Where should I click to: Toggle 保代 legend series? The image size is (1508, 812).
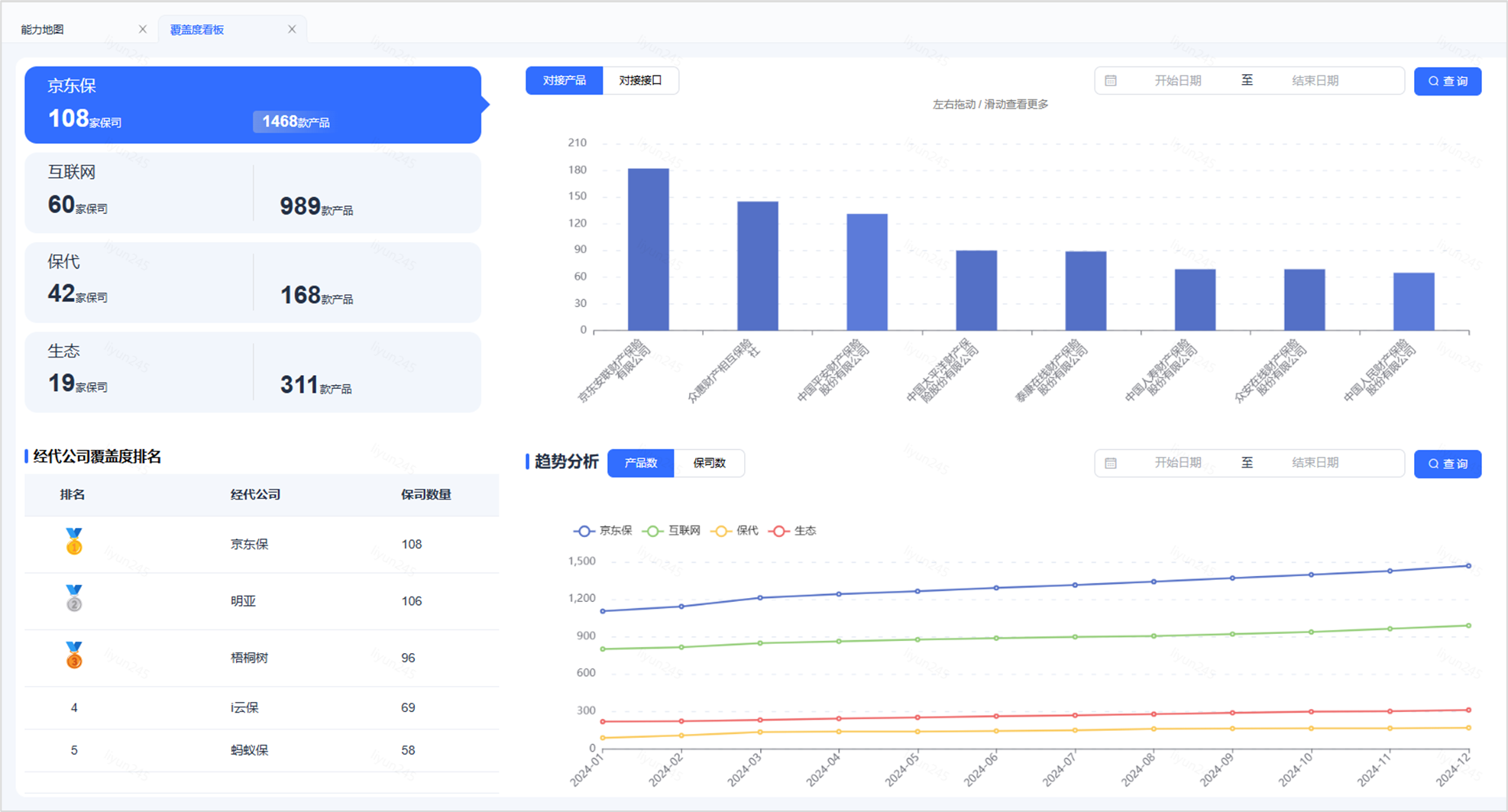[734, 531]
